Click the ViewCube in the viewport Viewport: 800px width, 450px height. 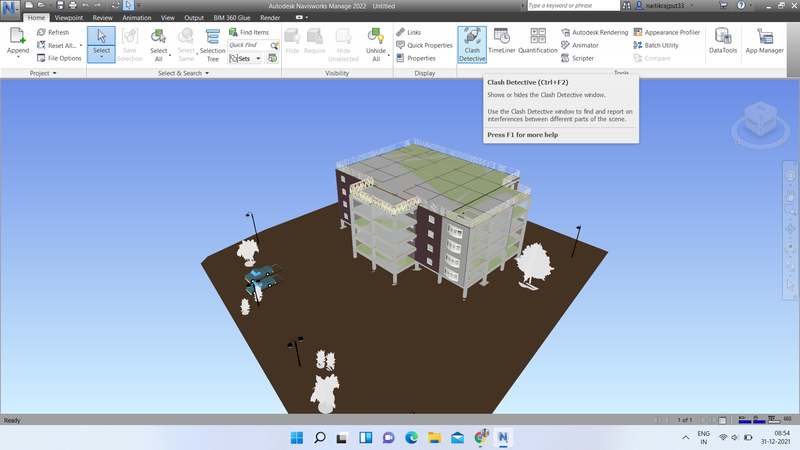pos(761,119)
